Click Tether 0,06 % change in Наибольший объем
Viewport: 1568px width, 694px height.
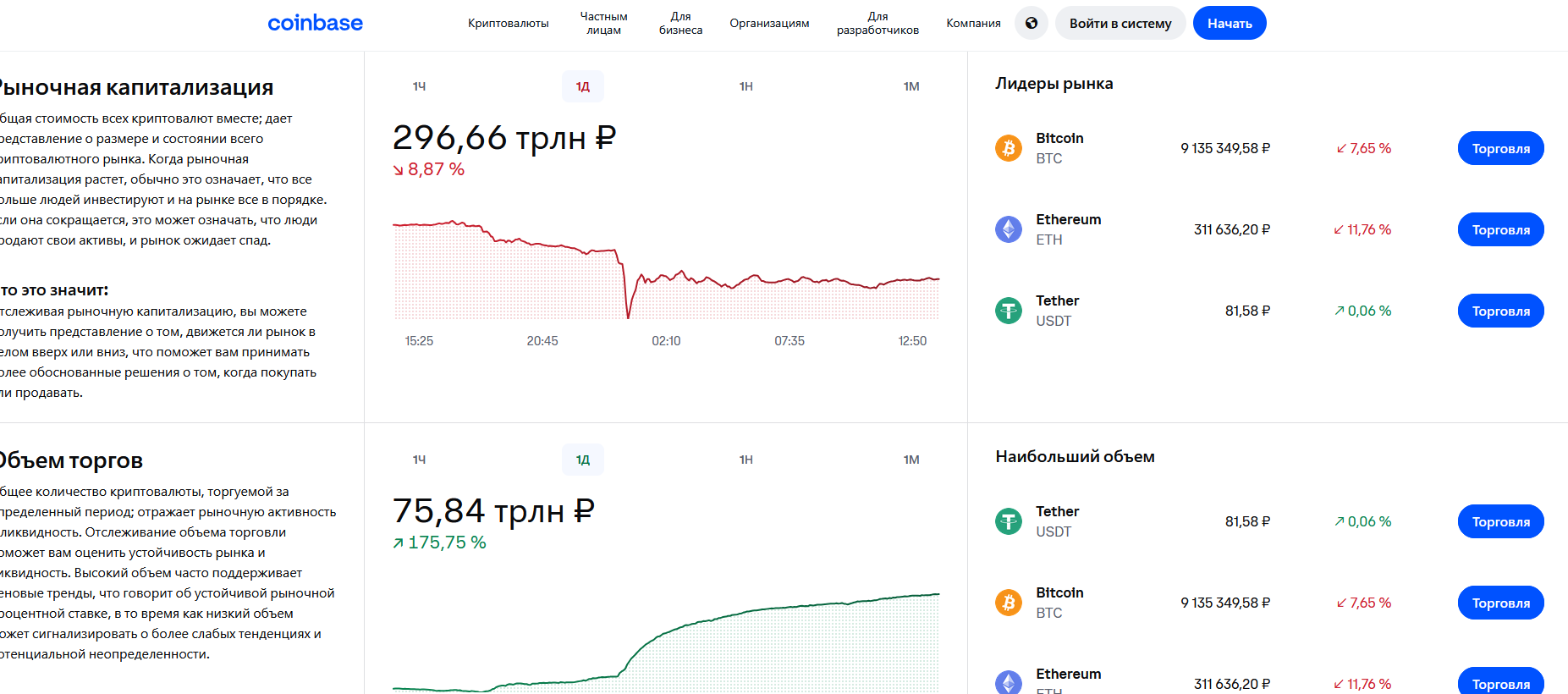pos(1363,521)
